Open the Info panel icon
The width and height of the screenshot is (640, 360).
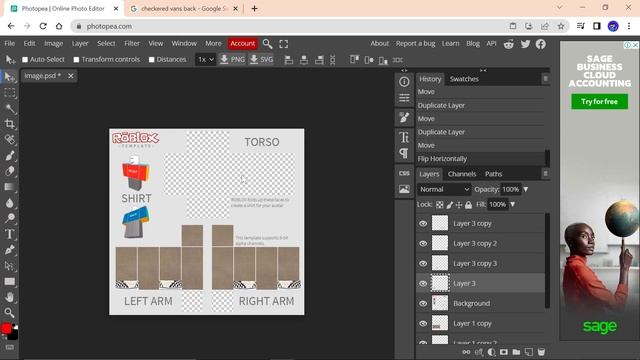404,82
